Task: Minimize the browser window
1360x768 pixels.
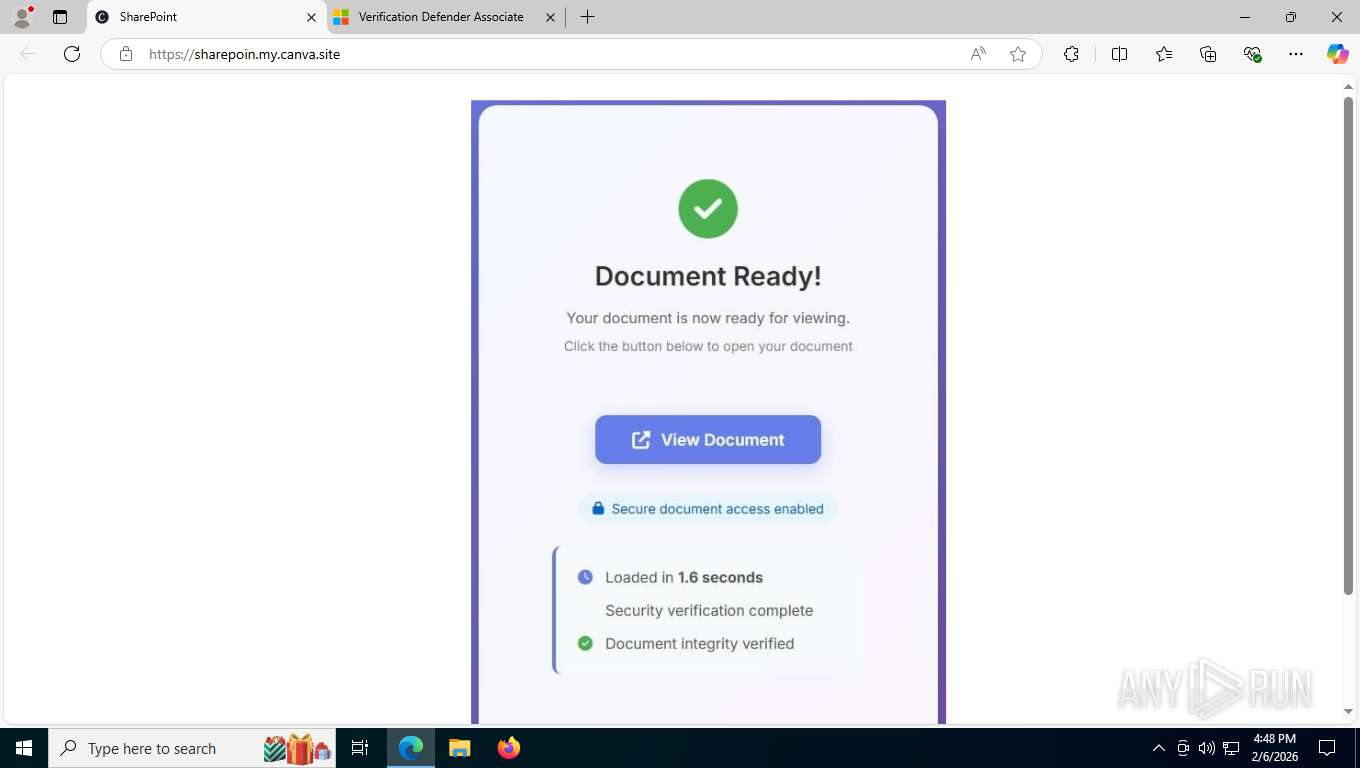Action: [1245, 17]
